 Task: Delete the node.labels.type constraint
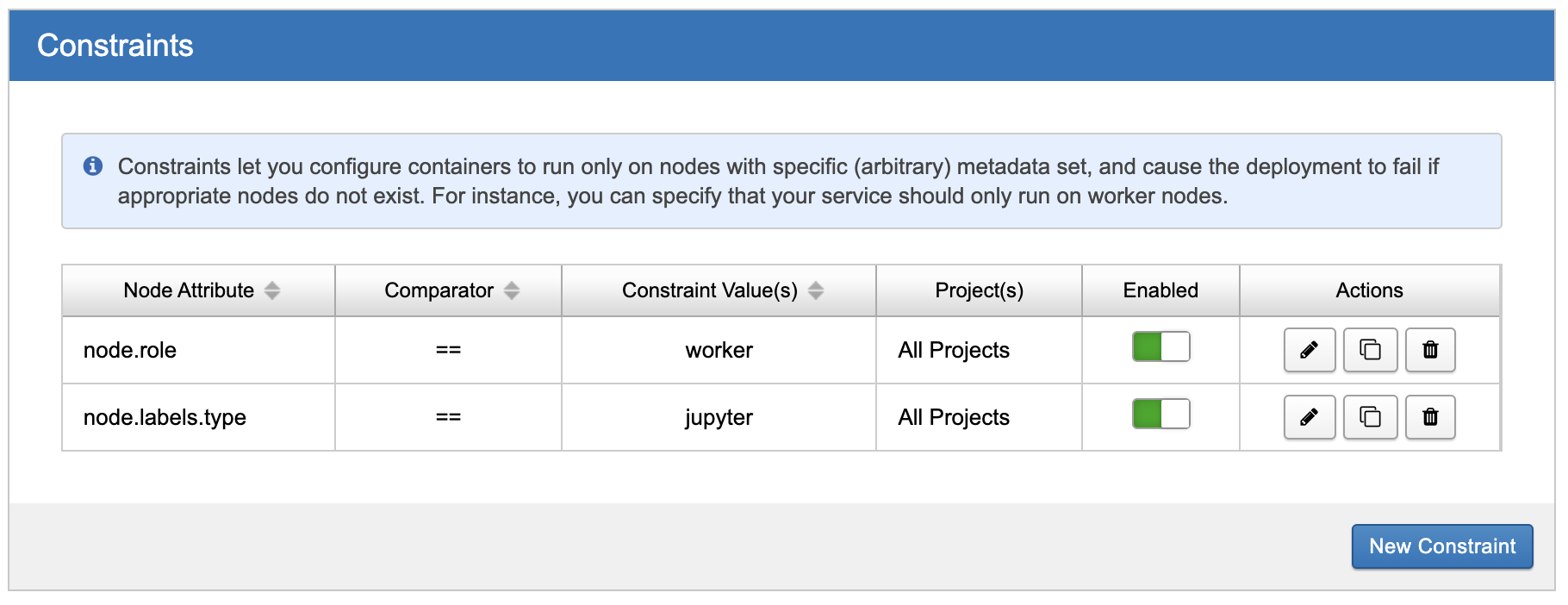[1430, 417]
